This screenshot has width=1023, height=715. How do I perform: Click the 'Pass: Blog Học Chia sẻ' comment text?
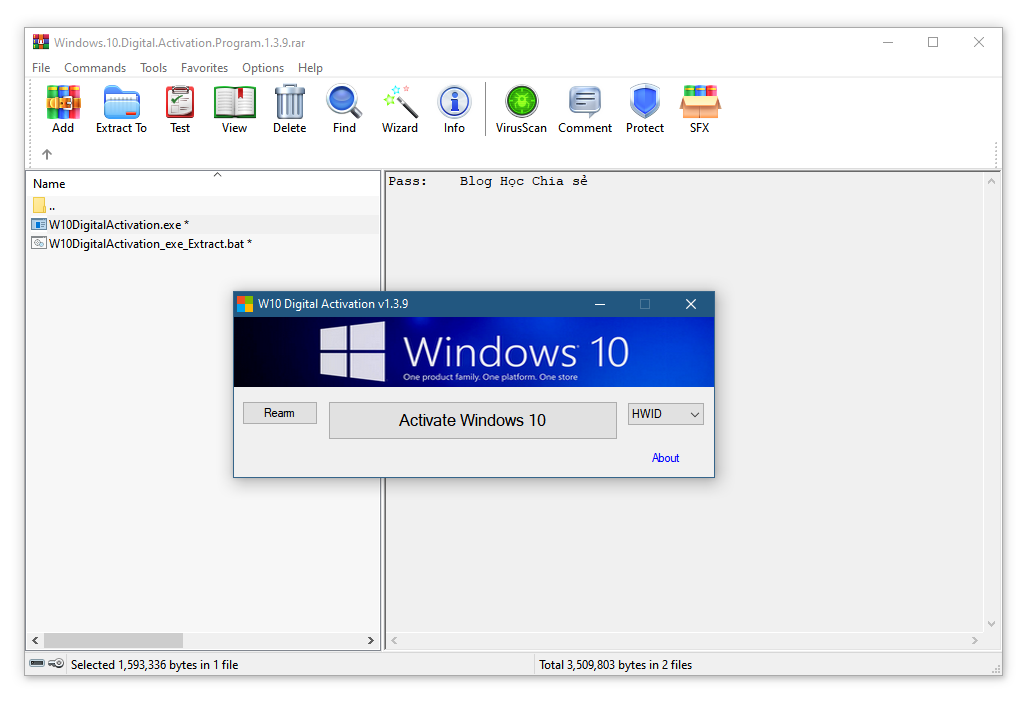tap(488, 181)
